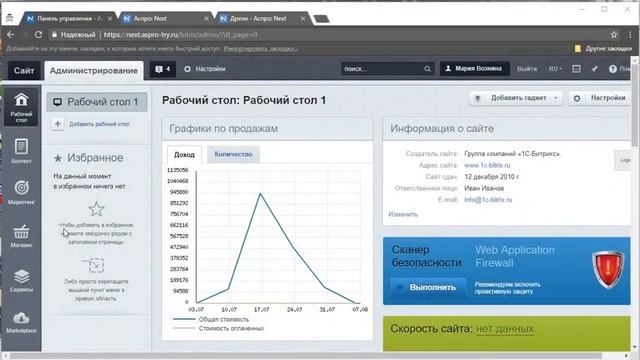Open a new browser tab
Viewport: 640px width, 360px height.
(x=321, y=19)
